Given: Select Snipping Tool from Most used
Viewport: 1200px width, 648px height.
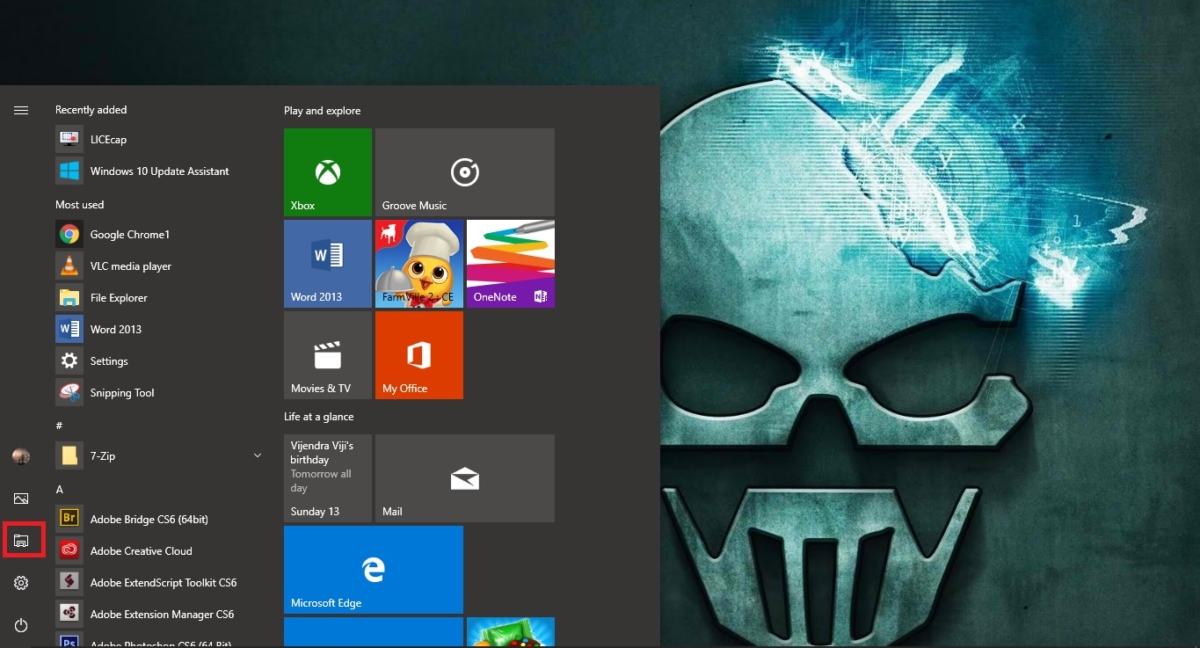Looking at the screenshot, I should (121, 392).
